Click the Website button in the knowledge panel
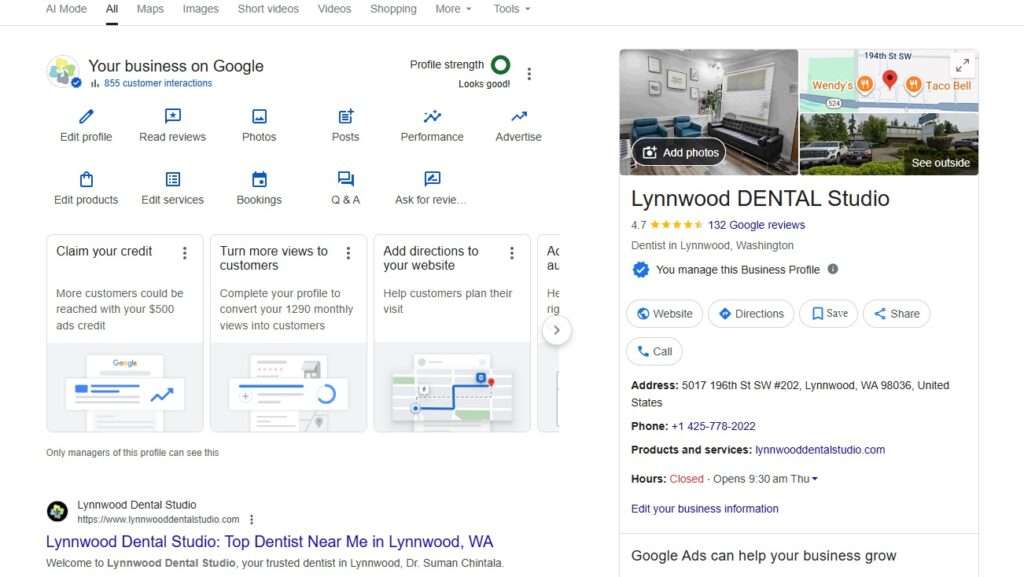1024x577 pixels. (x=665, y=314)
